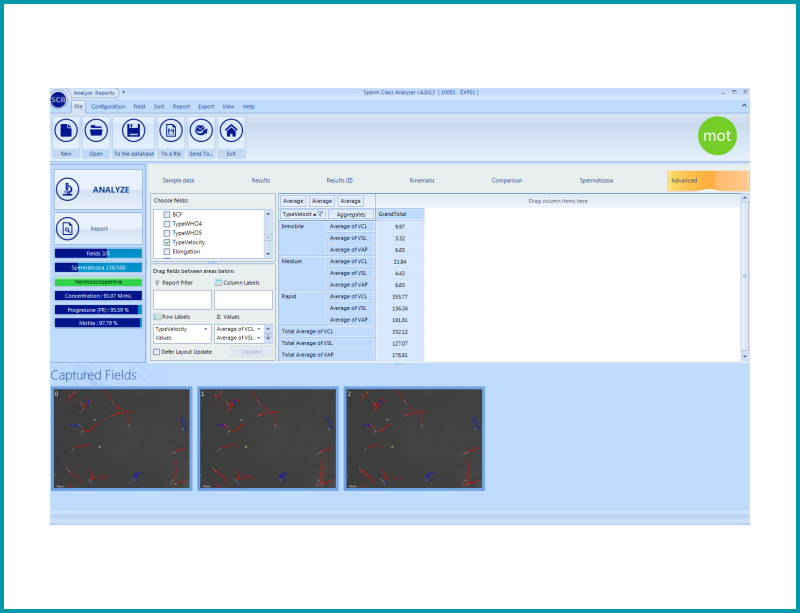Screen dimensions: 800x613
Task: Open Average of VSL value dropdown
Action: pyautogui.click(x=259, y=338)
